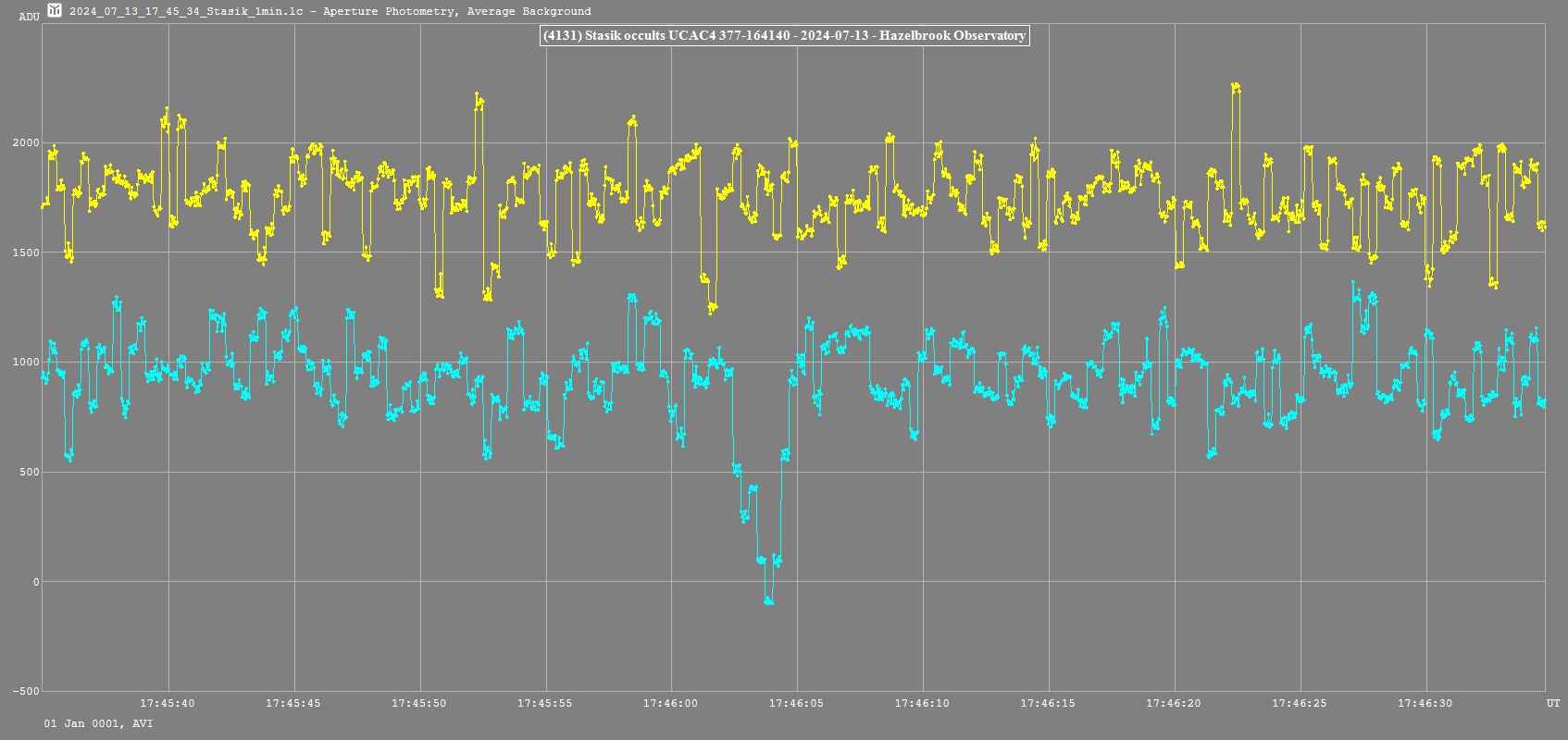
Task: Click the '01 Jan 0001, AVI' footer text
Action: pyautogui.click(x=99, y=723)
